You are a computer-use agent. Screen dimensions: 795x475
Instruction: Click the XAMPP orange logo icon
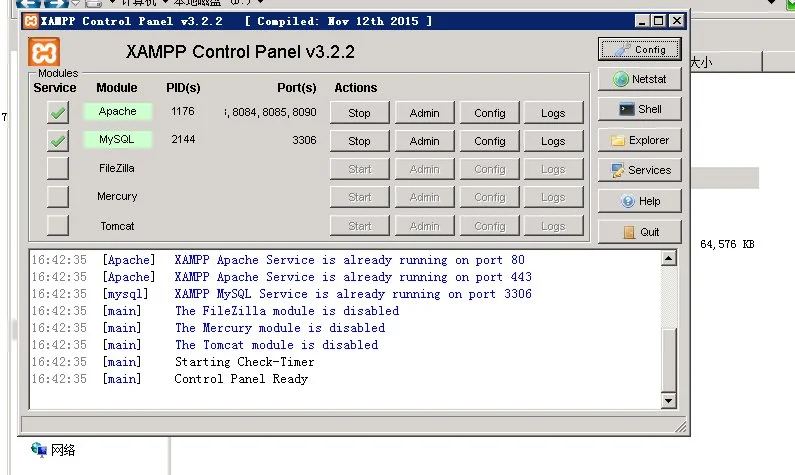[46, 52]
